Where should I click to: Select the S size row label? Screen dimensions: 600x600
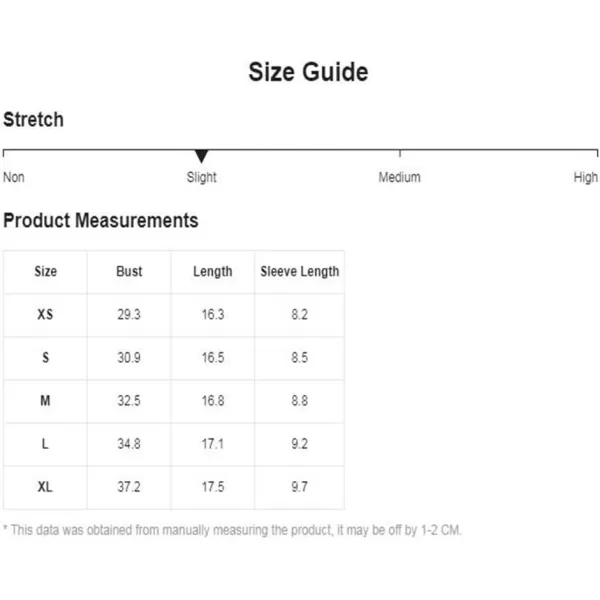pos(46,357)
